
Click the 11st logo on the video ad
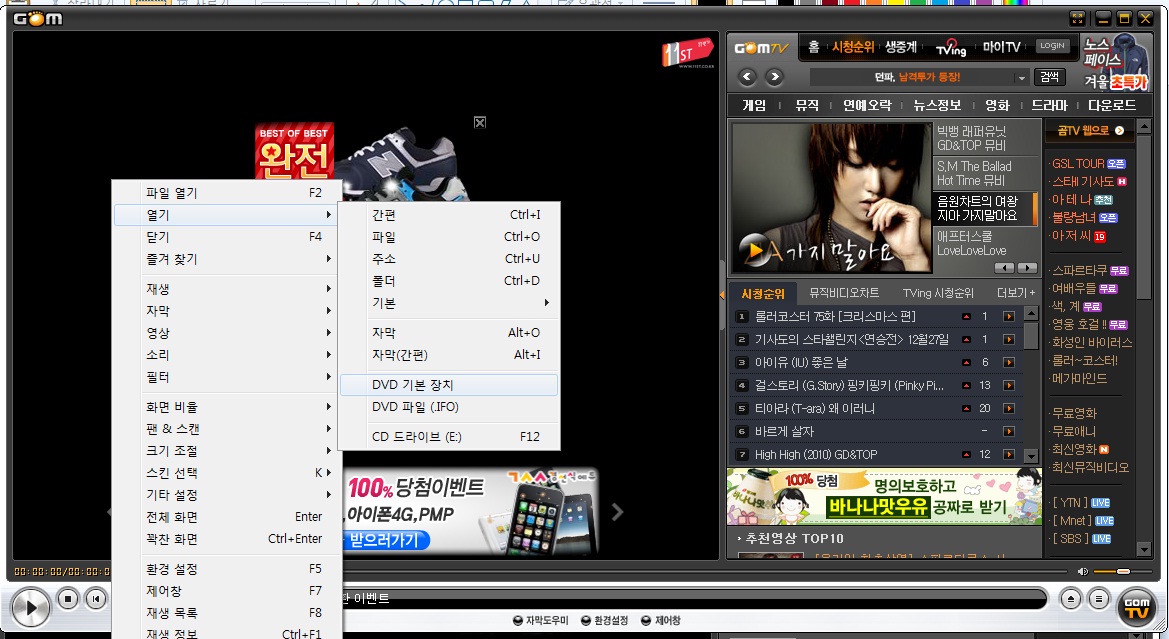click(x=687, y=54)
